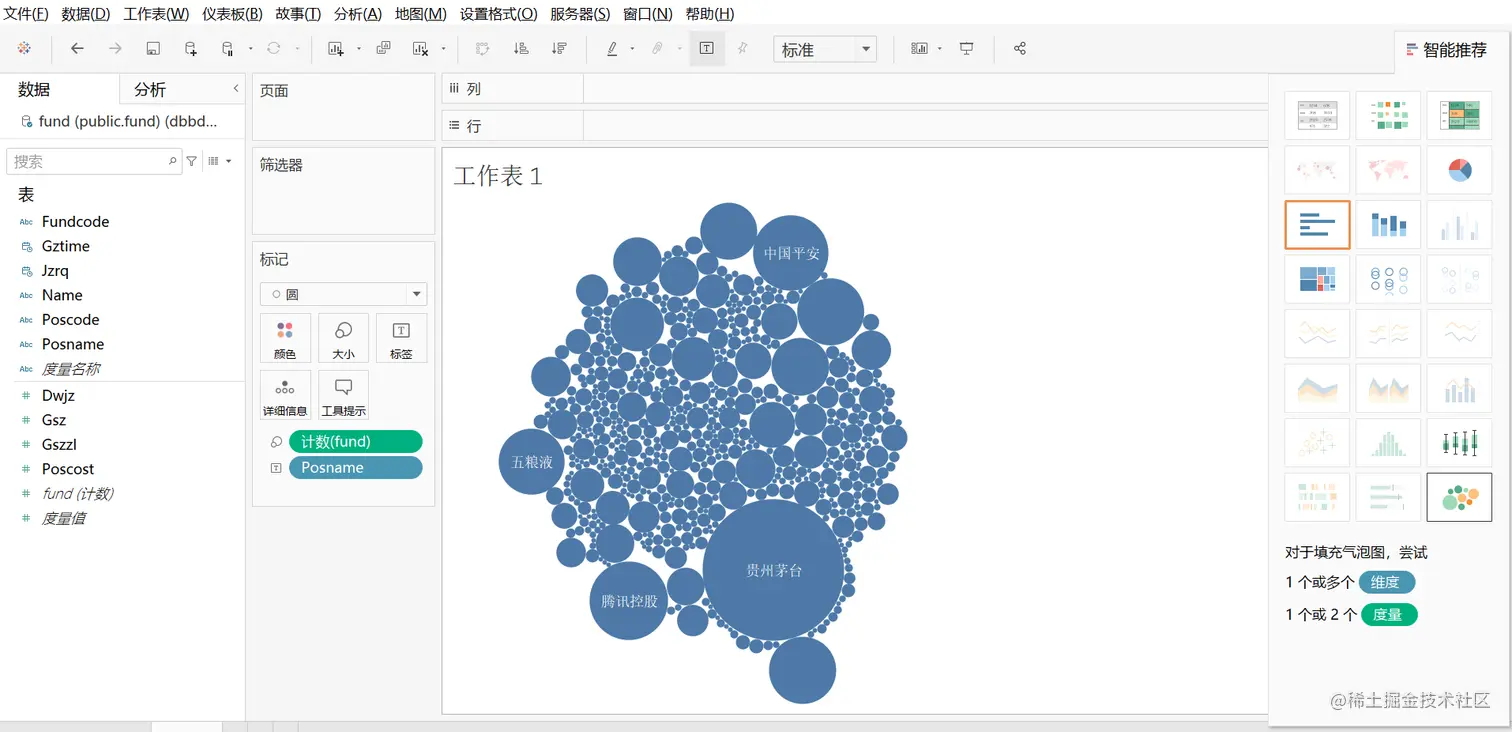The height and width of the screenshot is (732, 1512).
Task: Open the 工具提示 tooltip card
Action: [x=343, y=396]
